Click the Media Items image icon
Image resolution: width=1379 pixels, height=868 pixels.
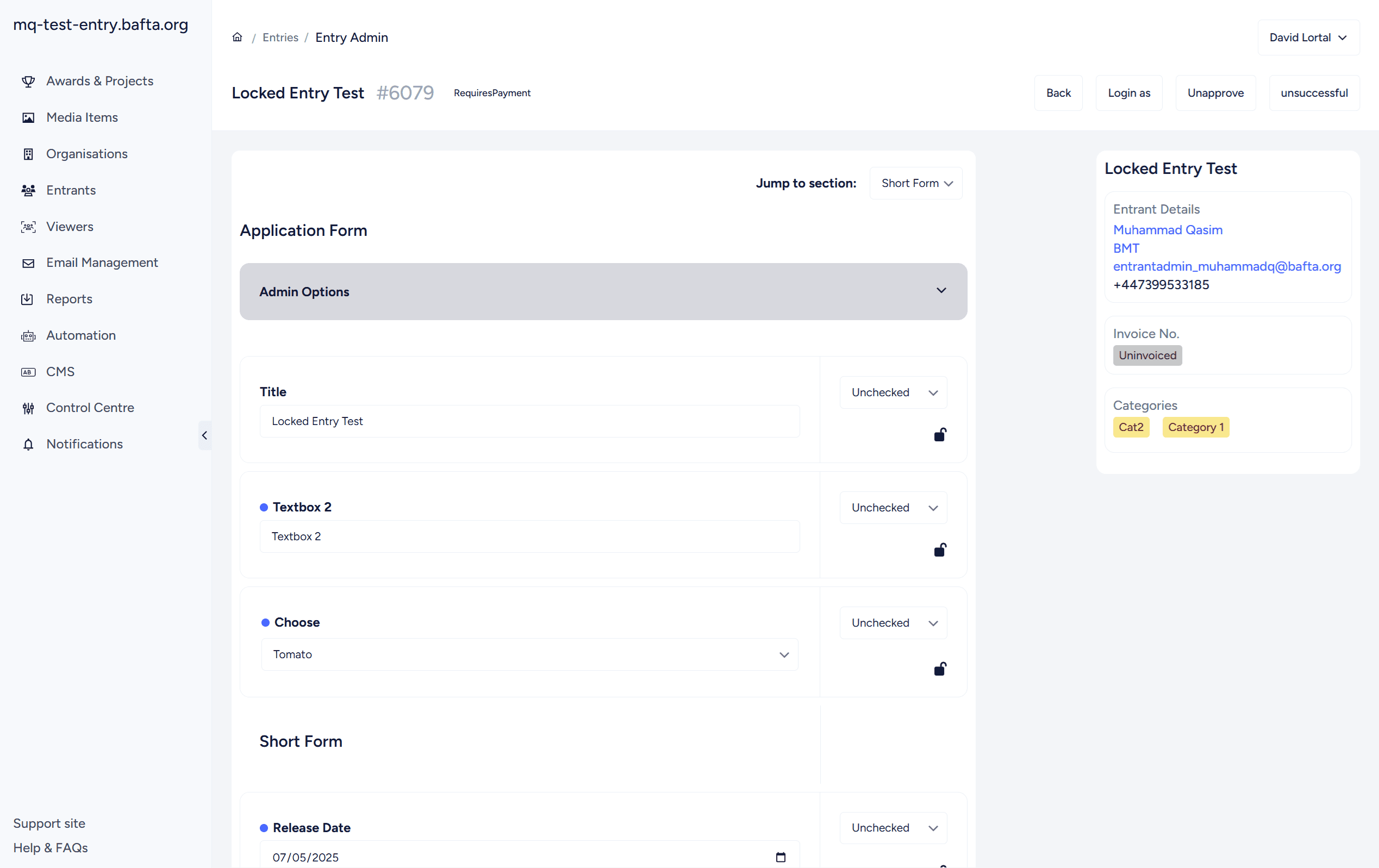[28, 118]
